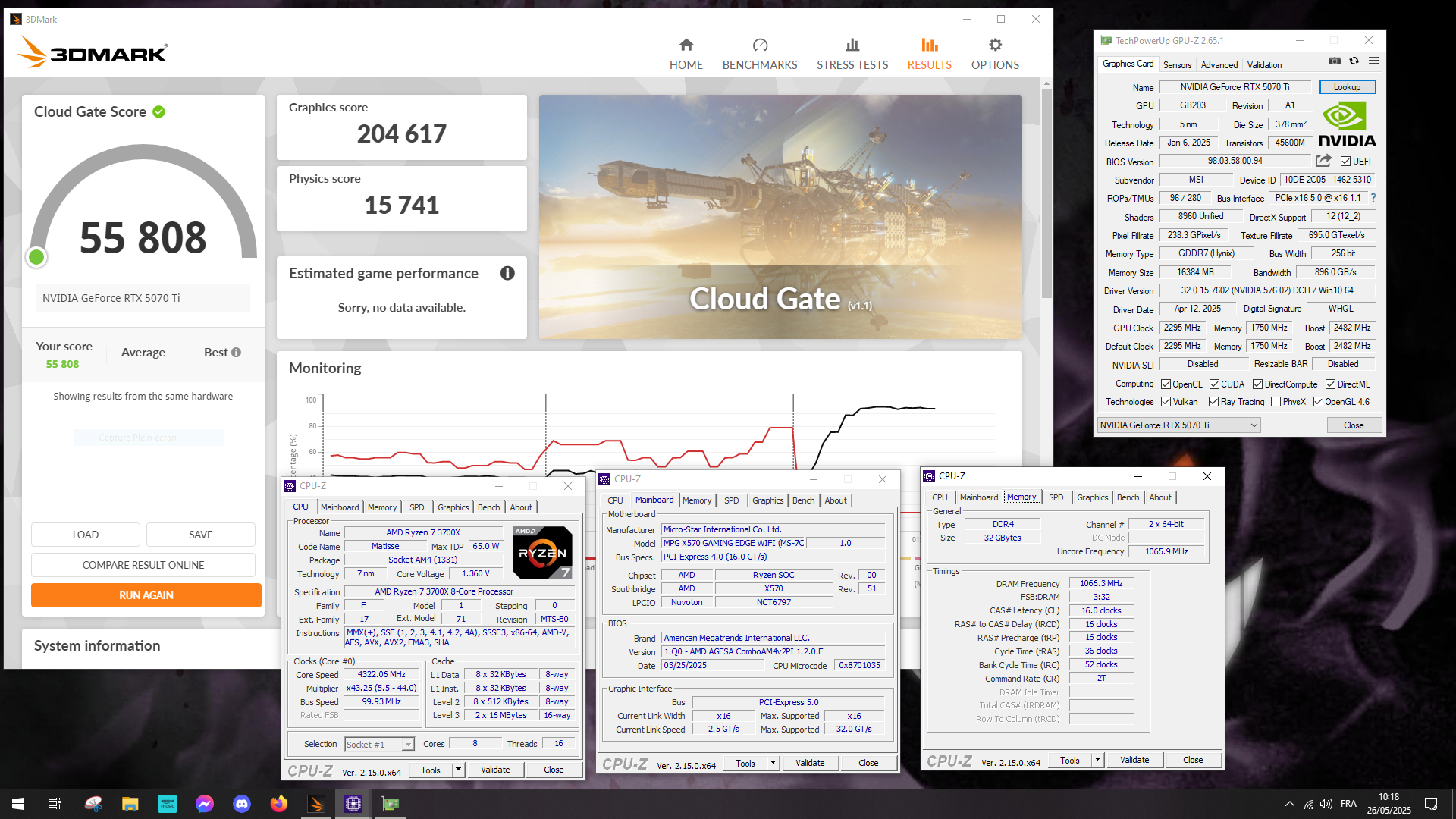Screen dimensions: 1456x819
Task: Click the info icon beside Estimated game performance
Action: pos(507,273)
